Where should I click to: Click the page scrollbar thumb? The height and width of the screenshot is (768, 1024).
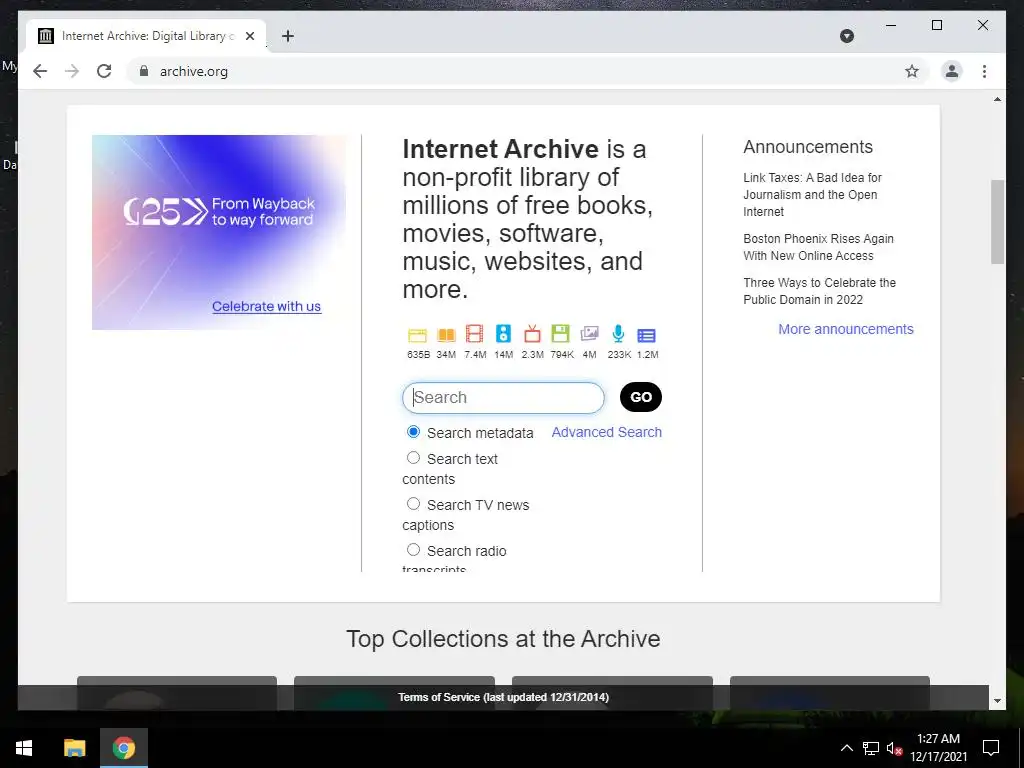tap(997, 222)
